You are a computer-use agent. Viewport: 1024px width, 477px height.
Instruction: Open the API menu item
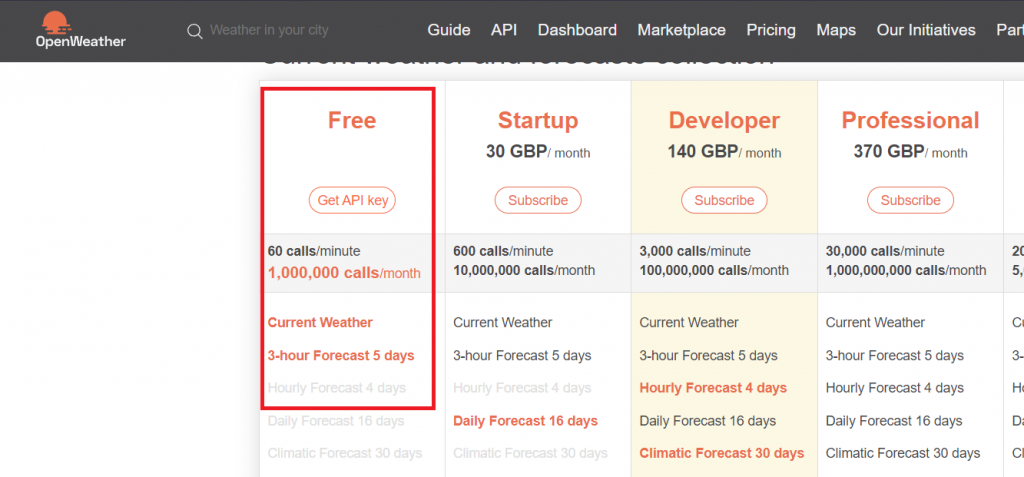[x=504, y=30]
